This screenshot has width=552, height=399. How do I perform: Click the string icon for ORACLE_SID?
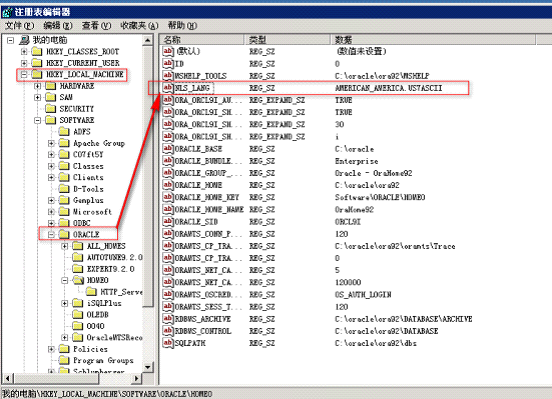[168, 222]
